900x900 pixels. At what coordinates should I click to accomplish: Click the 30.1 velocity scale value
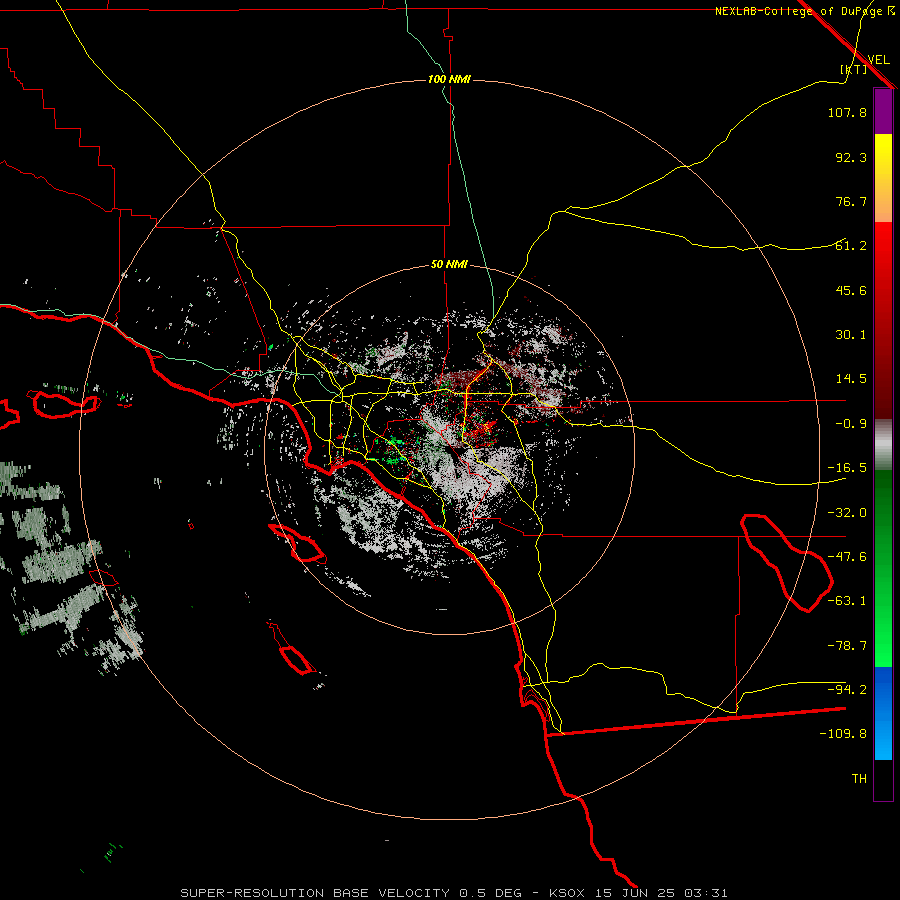(851, 335)
